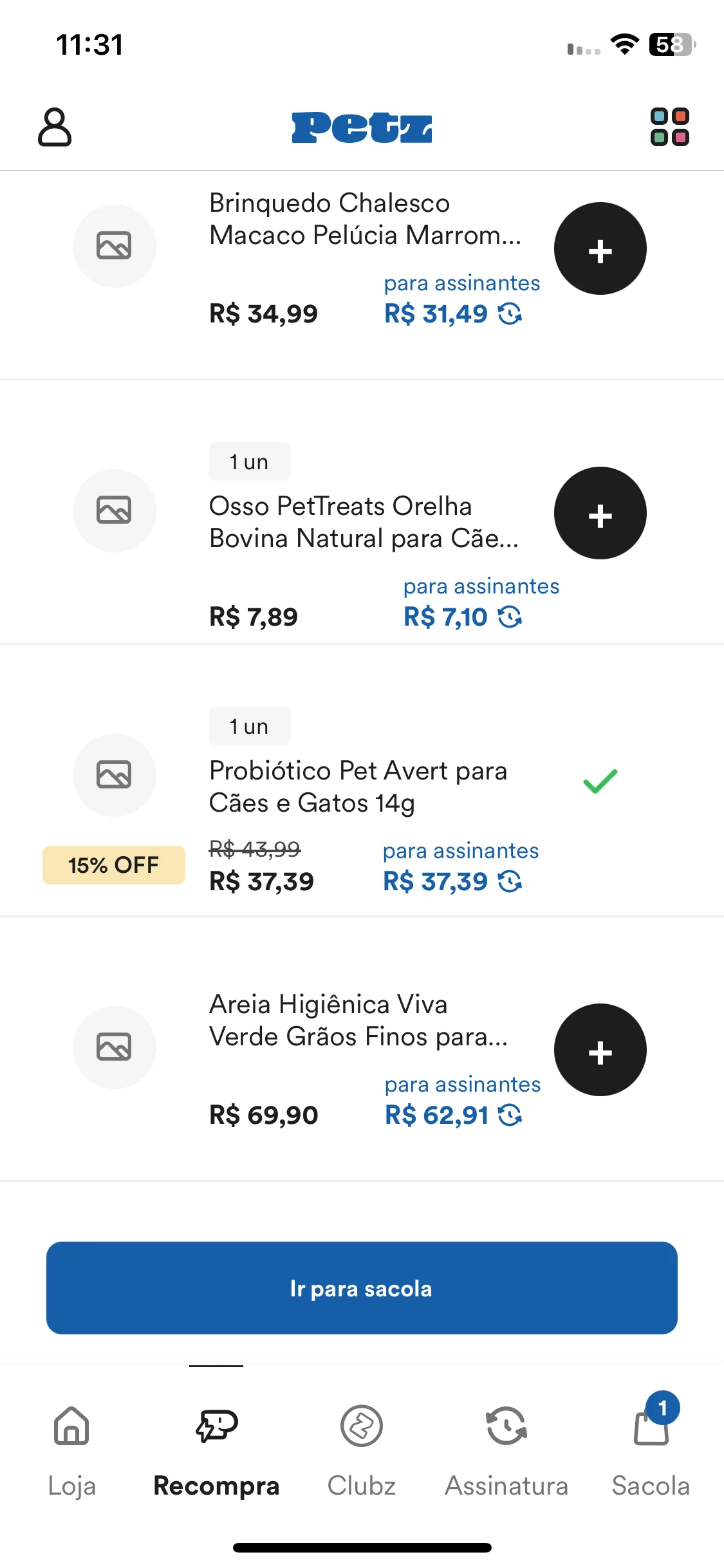Tap the Petz logo
The height and width of the screenshot is (1568, 724).
click(x=362, y=127)
